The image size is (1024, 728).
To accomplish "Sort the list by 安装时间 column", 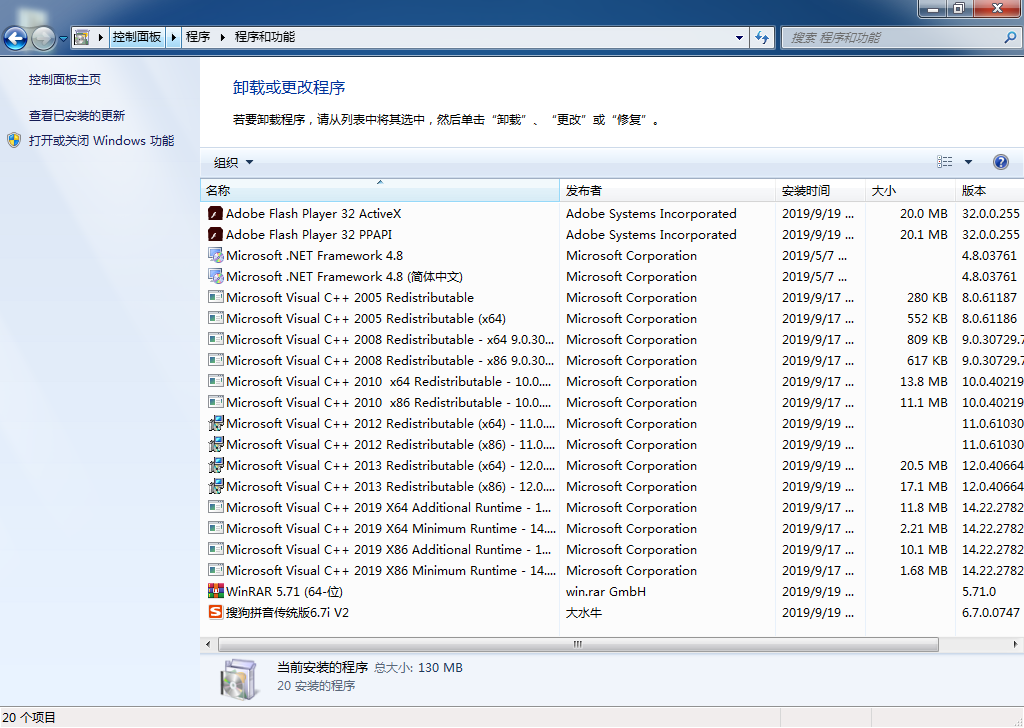I will click(820, 191).
